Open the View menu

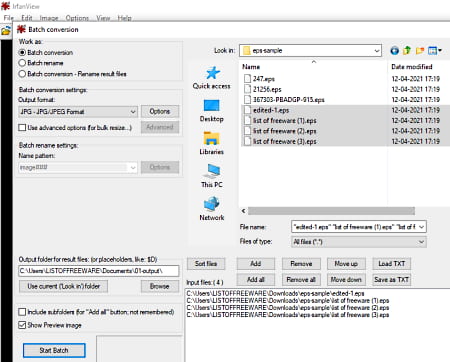pos(103,18)
